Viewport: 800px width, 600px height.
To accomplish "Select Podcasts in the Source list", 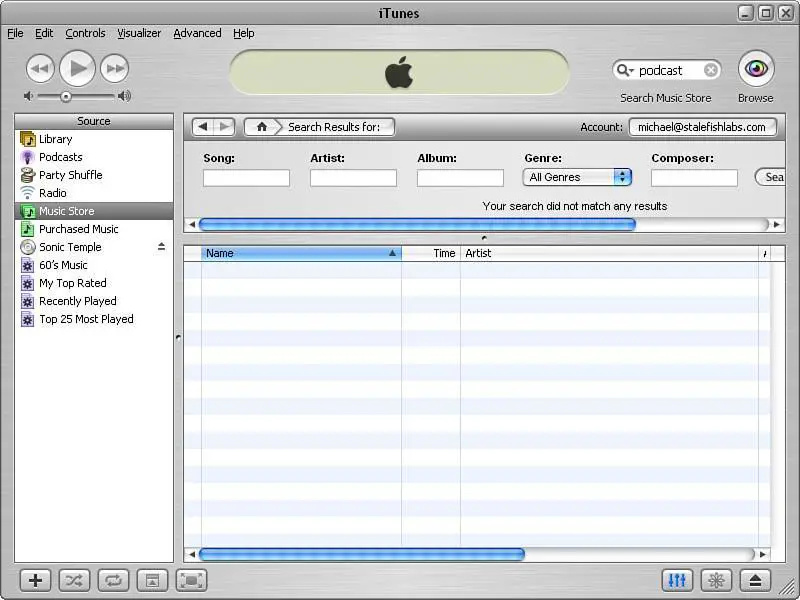I will [94, 157].
